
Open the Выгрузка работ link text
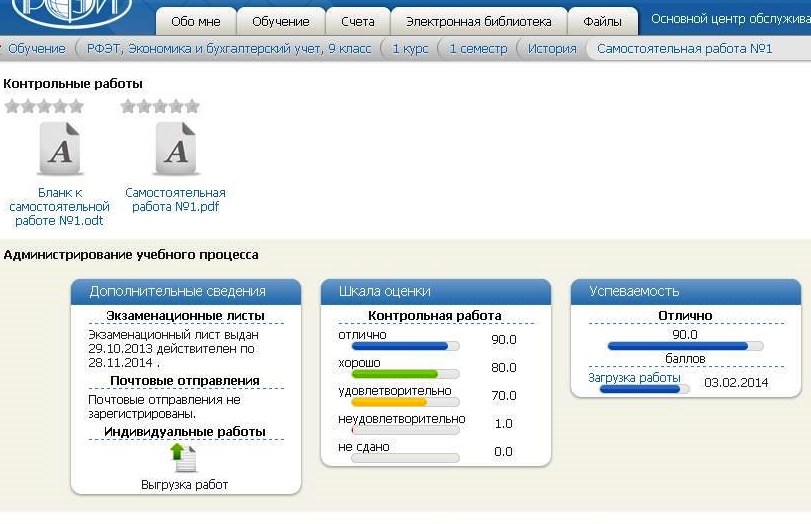[184, 485]
